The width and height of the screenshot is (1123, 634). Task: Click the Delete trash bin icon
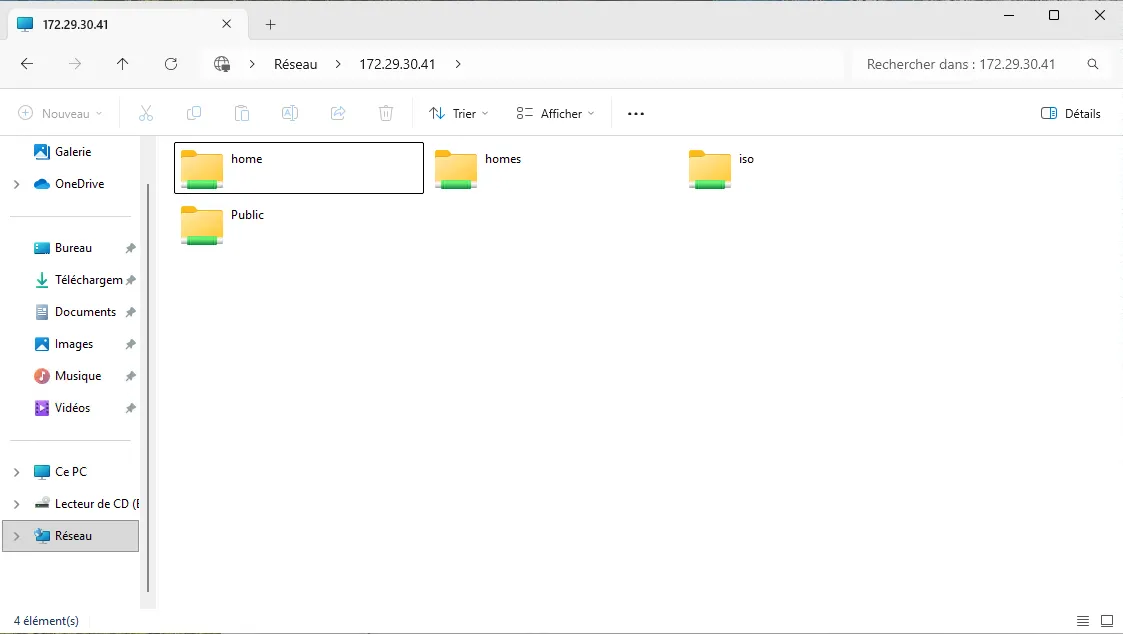386,114
